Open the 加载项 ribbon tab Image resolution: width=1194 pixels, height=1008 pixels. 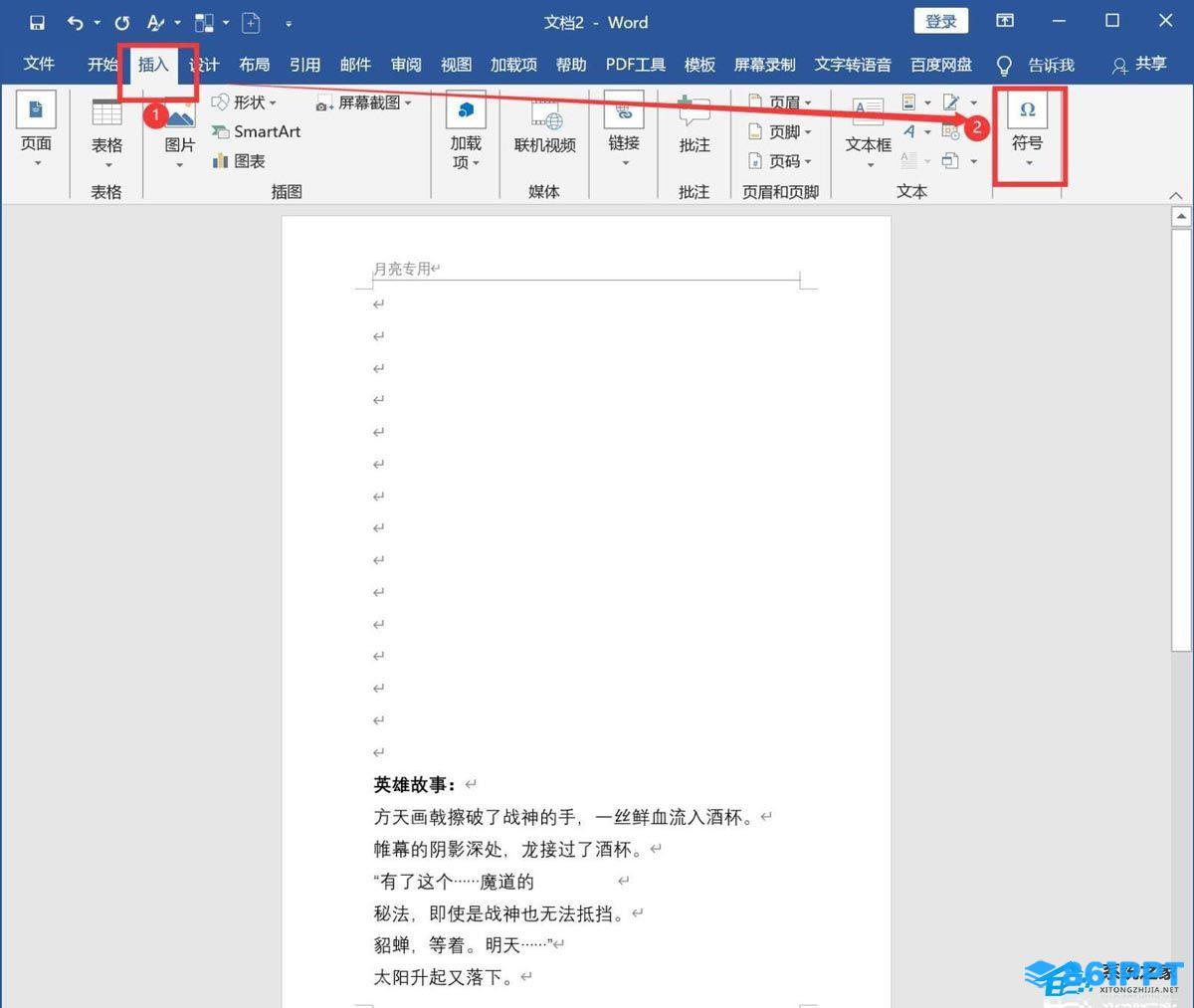tap(513, 64)
